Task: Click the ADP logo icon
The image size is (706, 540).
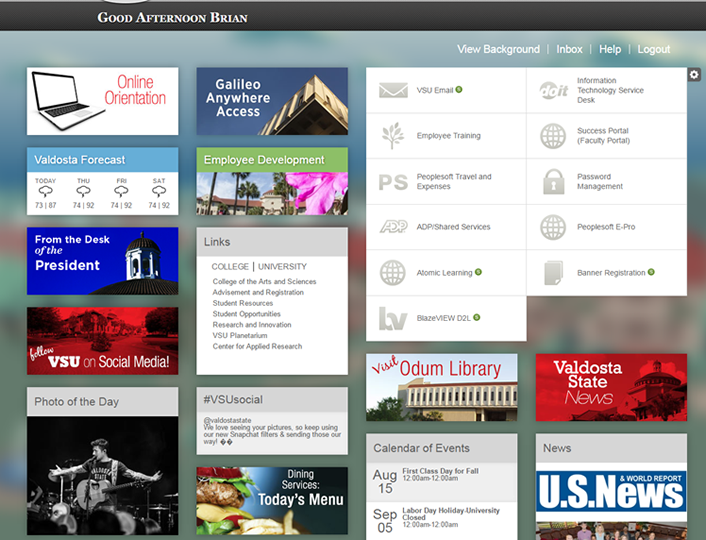Action: [393, 227]
